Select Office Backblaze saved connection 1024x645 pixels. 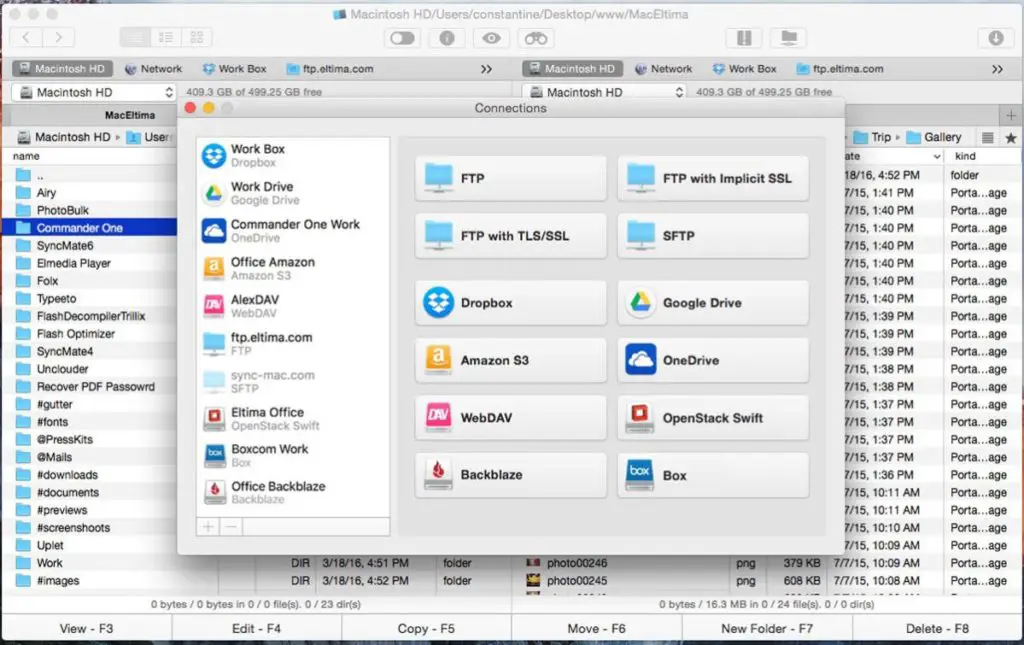coord(293,492)
